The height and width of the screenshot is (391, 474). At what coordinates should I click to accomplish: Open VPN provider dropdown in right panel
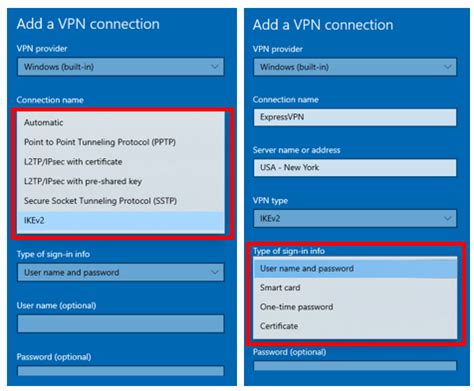click(x=355, y=67)
